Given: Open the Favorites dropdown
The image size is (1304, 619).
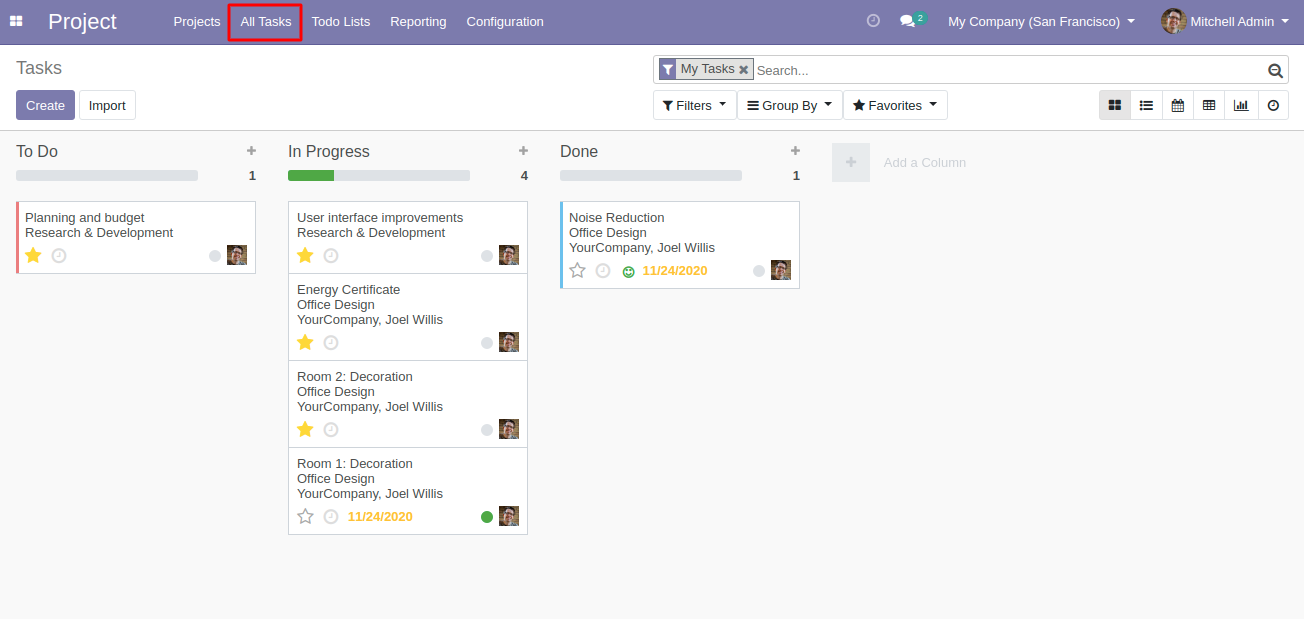Looking at the screenshot, I should point(895,104).
